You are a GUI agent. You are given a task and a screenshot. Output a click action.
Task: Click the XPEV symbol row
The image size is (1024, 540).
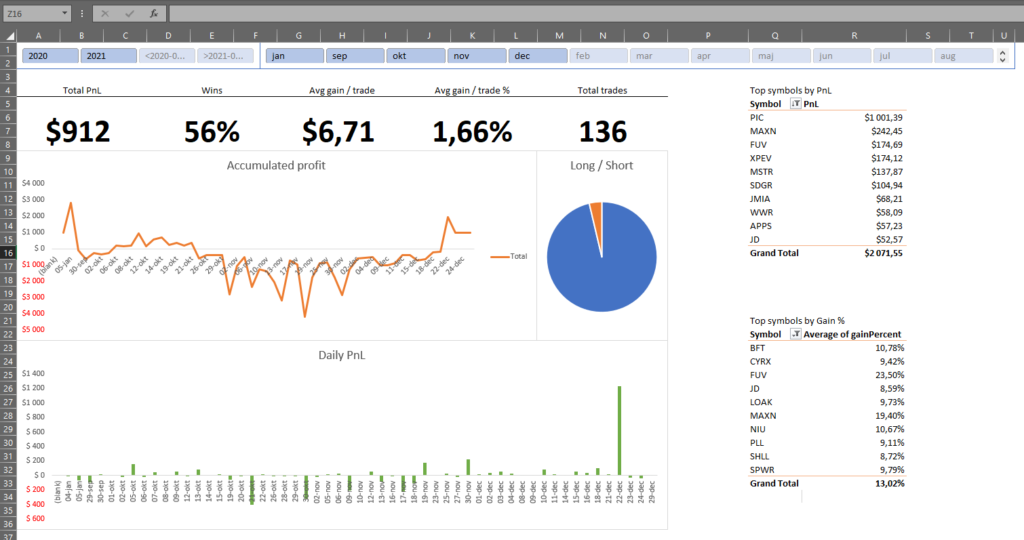pyautogui.click(x=827, y=158)
